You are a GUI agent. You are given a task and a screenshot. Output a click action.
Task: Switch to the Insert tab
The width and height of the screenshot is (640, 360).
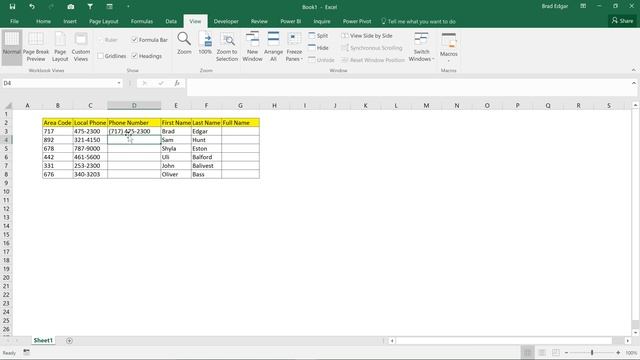[70, 21]
